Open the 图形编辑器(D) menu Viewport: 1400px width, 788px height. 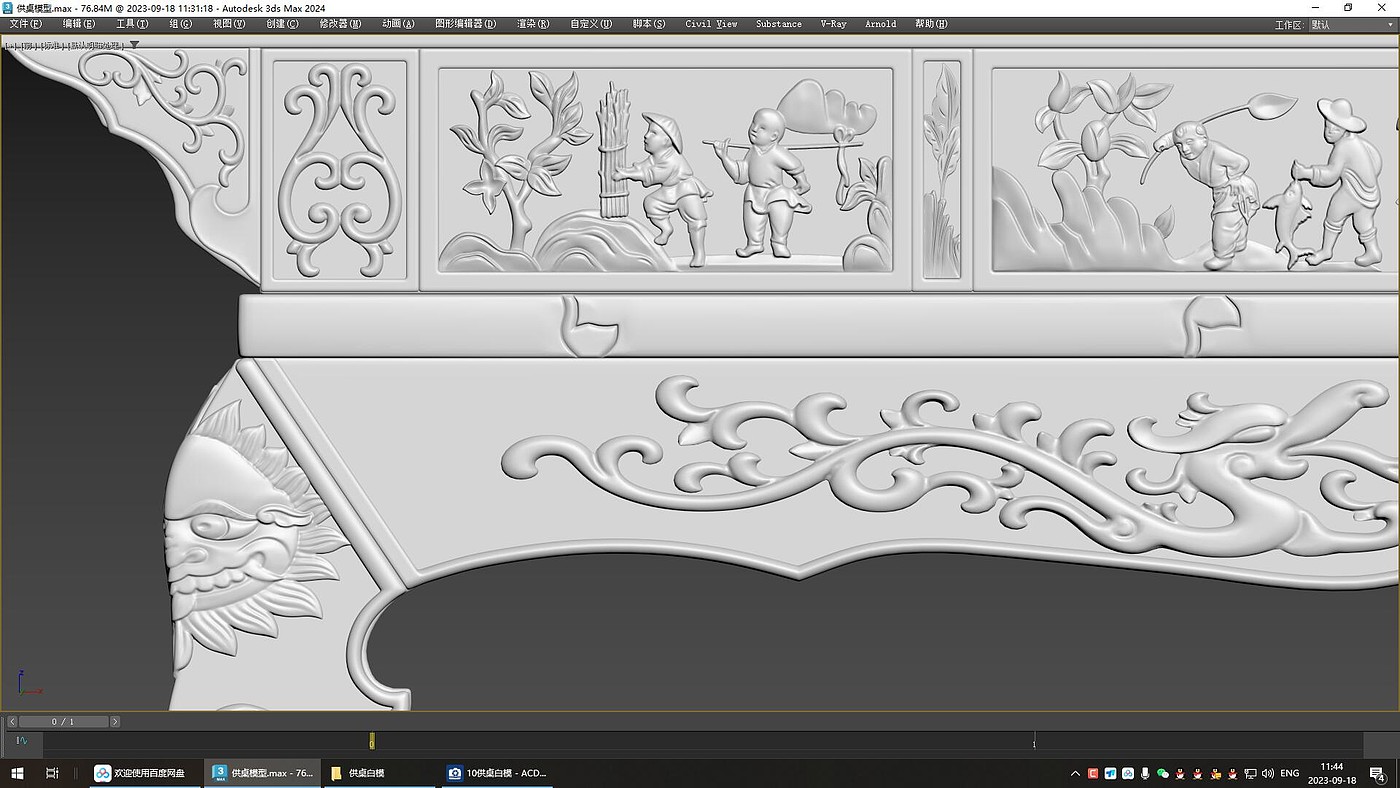tap(466, 24)
